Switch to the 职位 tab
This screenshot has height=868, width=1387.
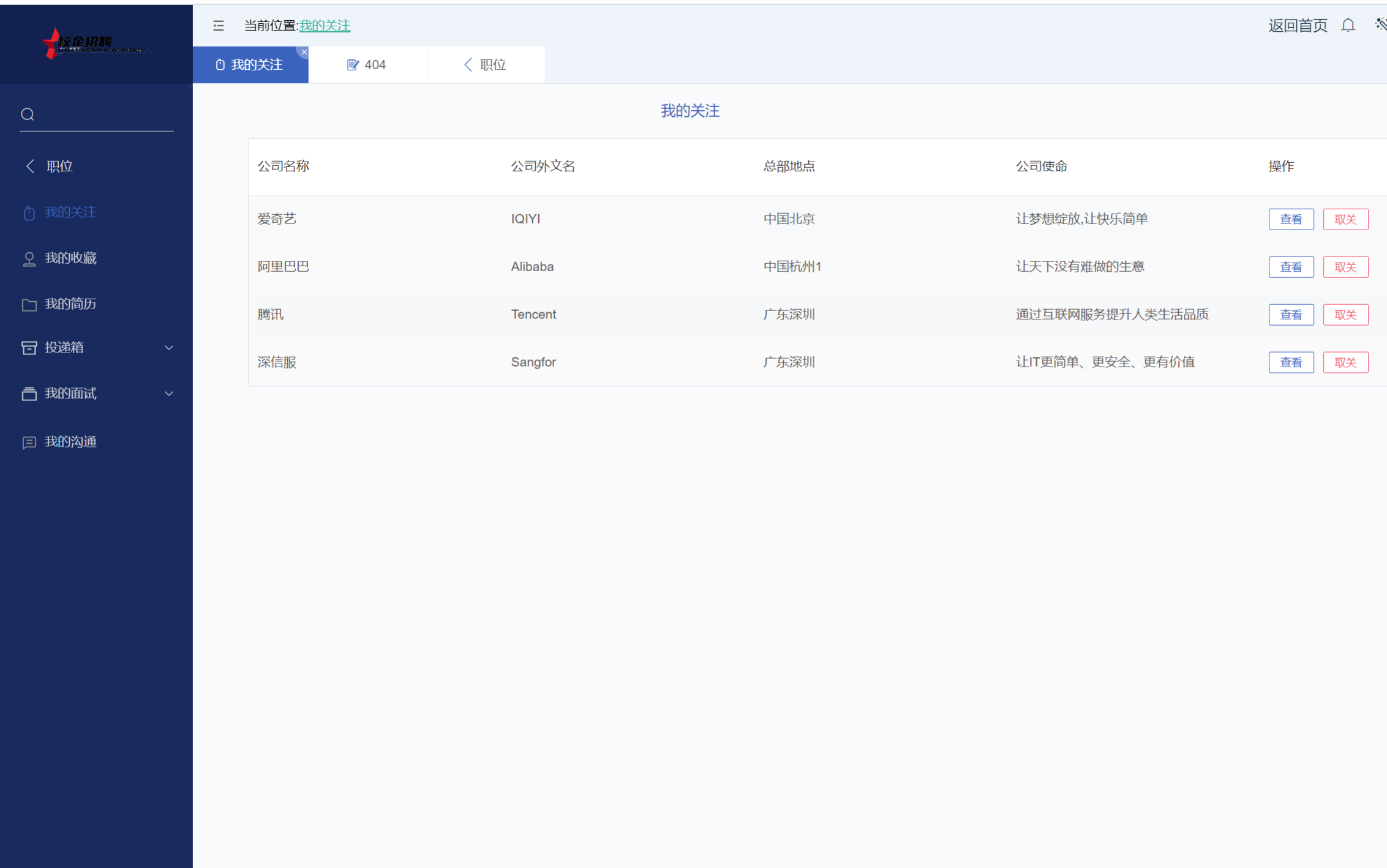click(485, 65)
